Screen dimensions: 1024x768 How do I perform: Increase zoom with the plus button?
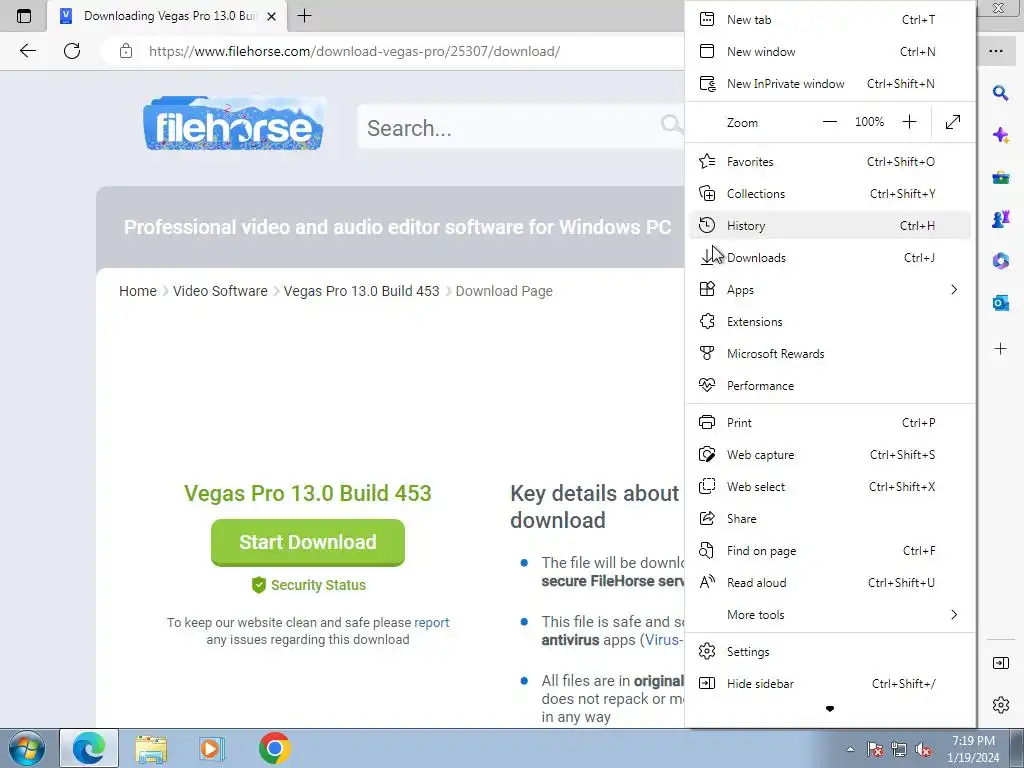pyautogui.click(x=909, y=122)
